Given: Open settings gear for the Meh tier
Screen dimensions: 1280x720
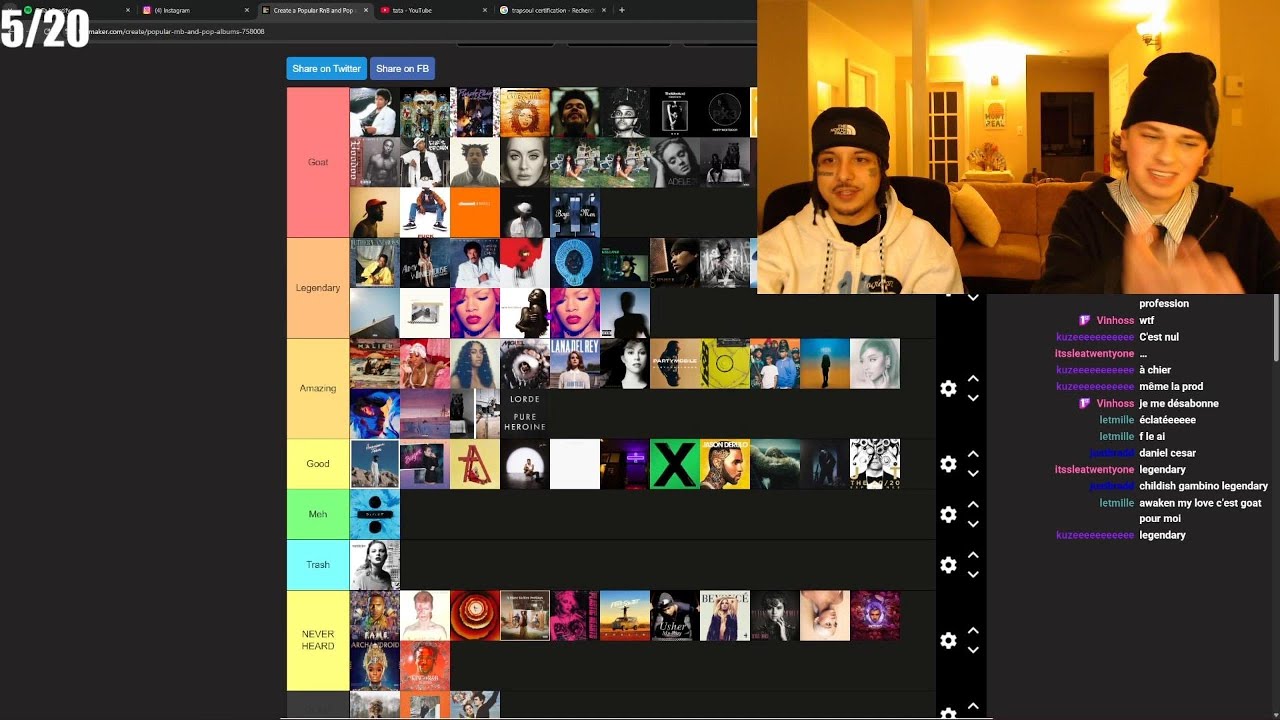Looking at the screenshot, I should 948,514.
